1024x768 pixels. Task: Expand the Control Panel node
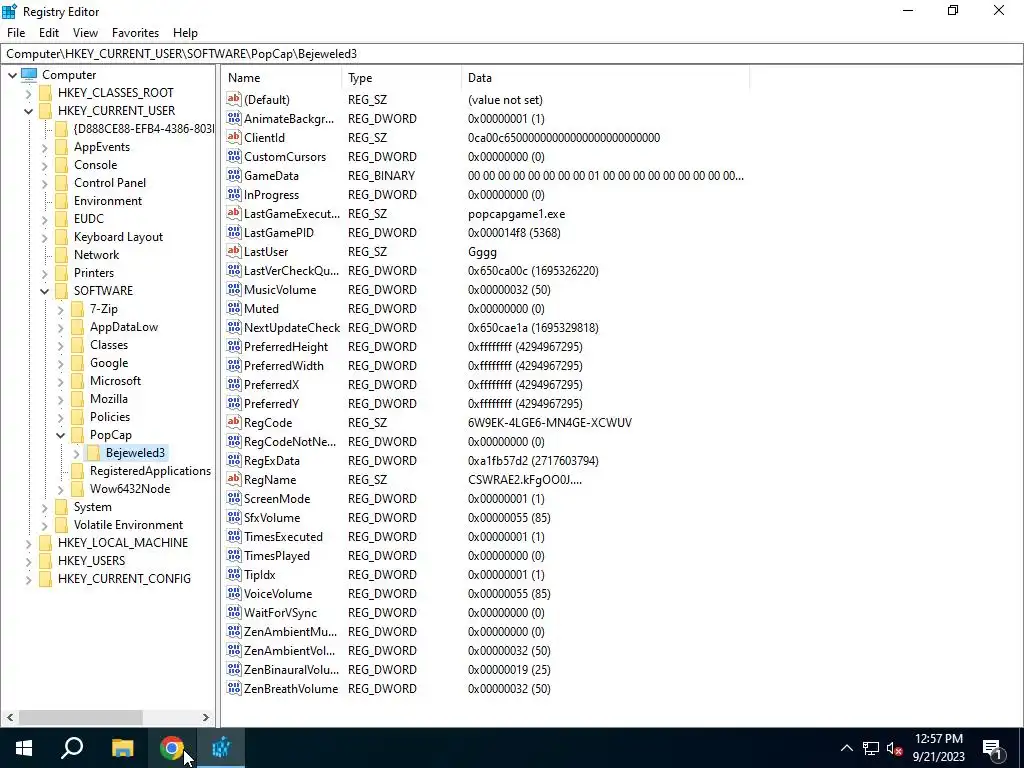44,183
